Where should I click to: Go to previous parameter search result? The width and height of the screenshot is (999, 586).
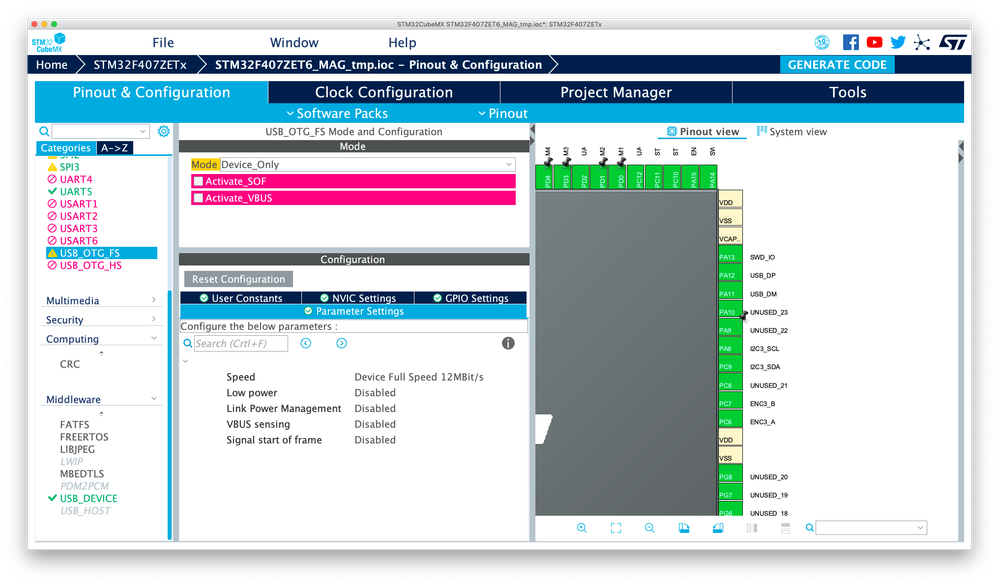click(306, 343)
